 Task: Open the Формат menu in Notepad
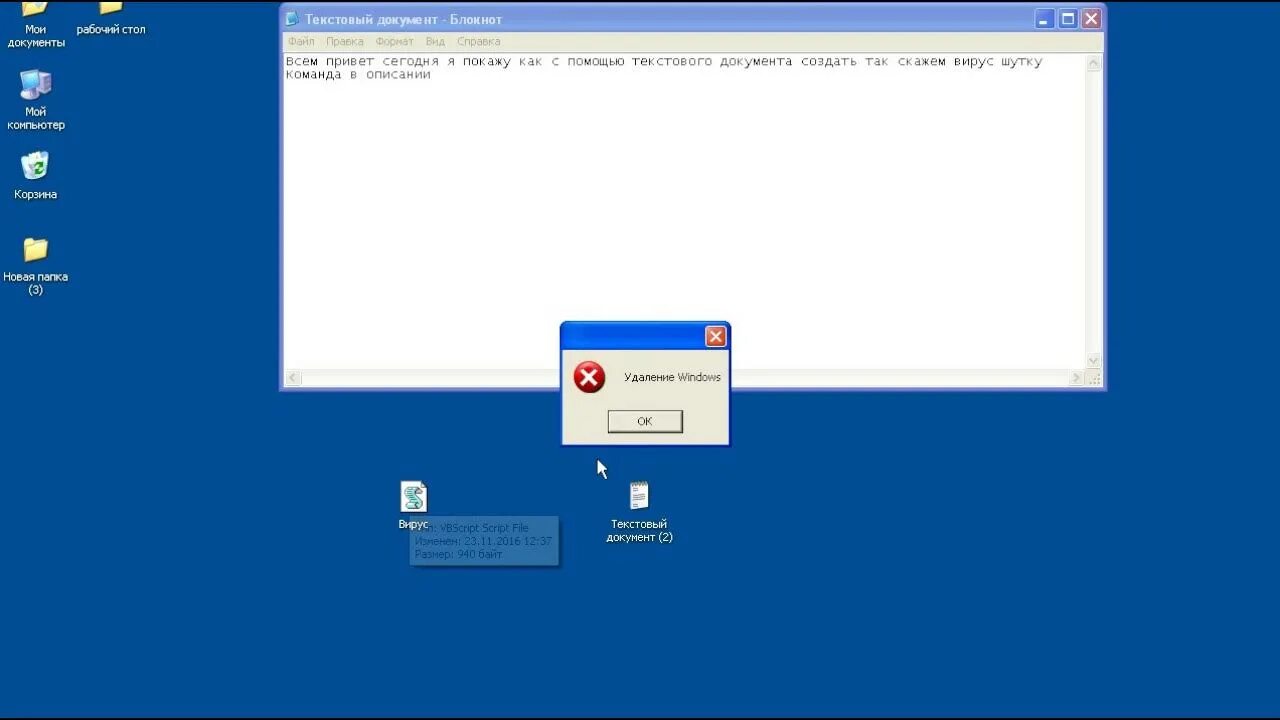coord(395,42)
